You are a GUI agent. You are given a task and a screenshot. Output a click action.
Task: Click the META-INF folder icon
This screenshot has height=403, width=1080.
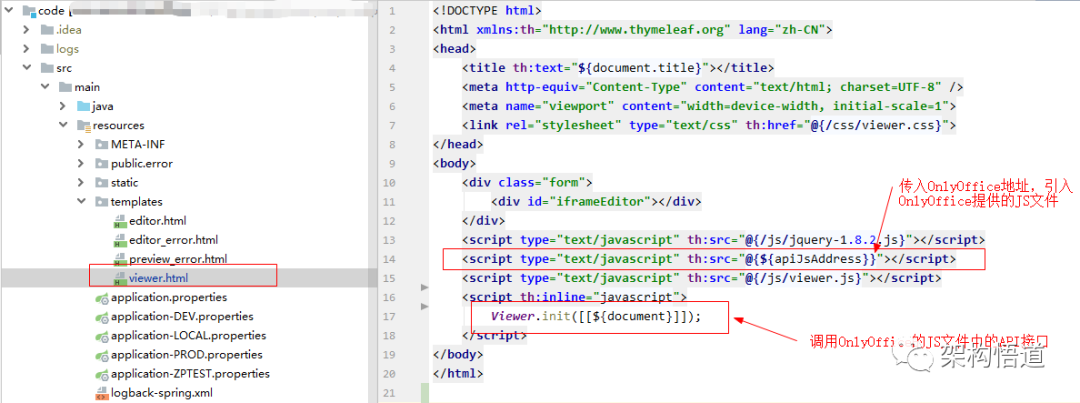tap(101, 144)
